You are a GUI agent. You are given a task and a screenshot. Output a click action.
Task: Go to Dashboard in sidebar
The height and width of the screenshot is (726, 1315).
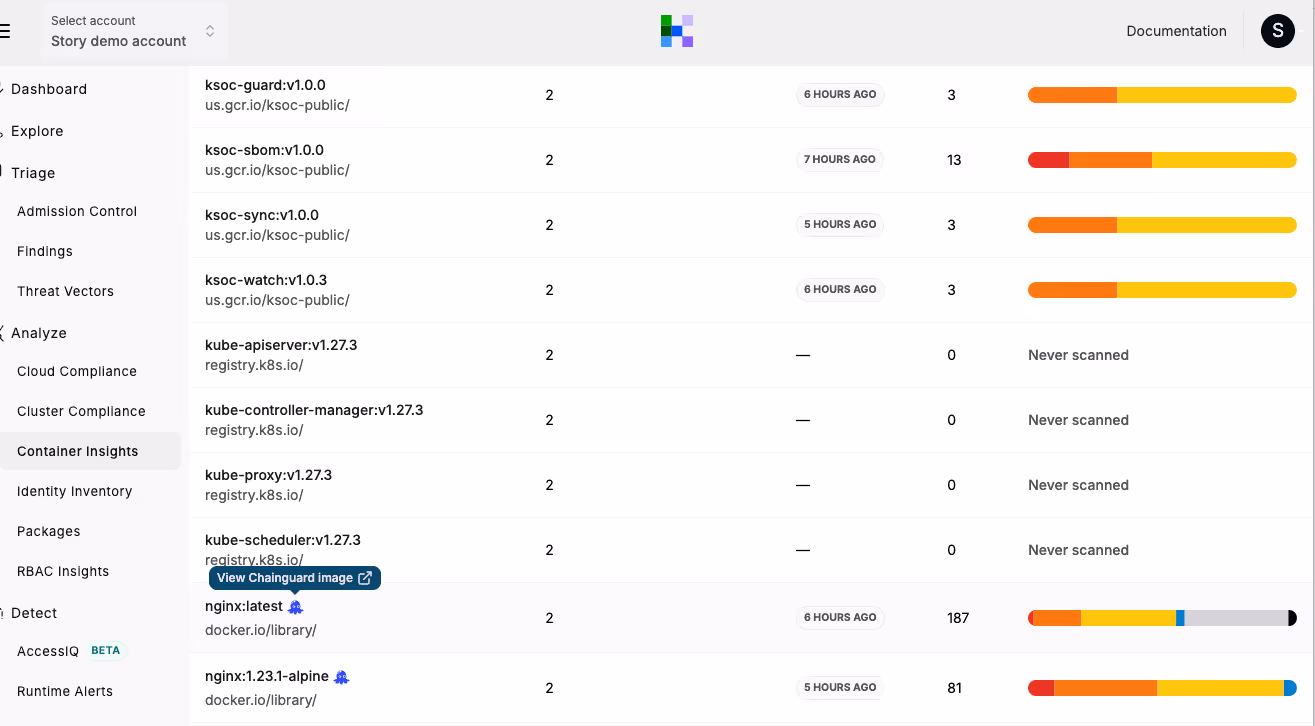pyautogui.click(x=49, y=89)
